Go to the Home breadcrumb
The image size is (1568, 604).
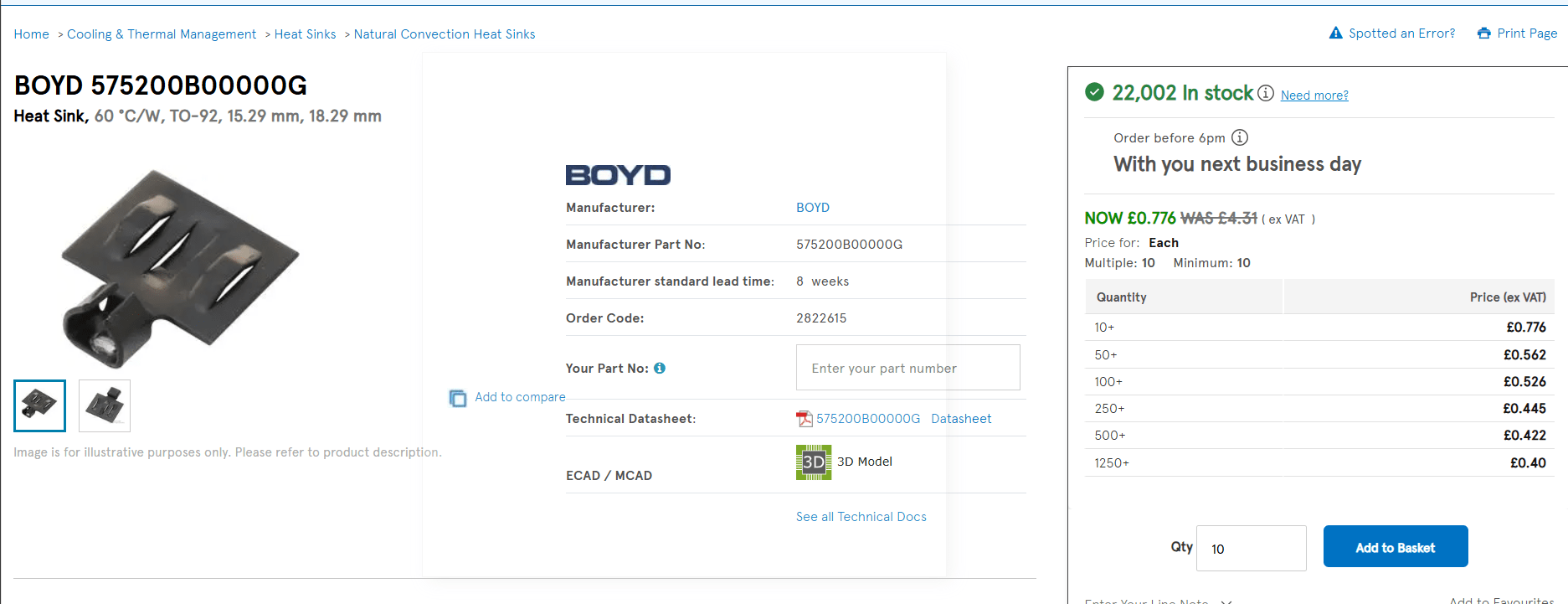click(32, 34)
